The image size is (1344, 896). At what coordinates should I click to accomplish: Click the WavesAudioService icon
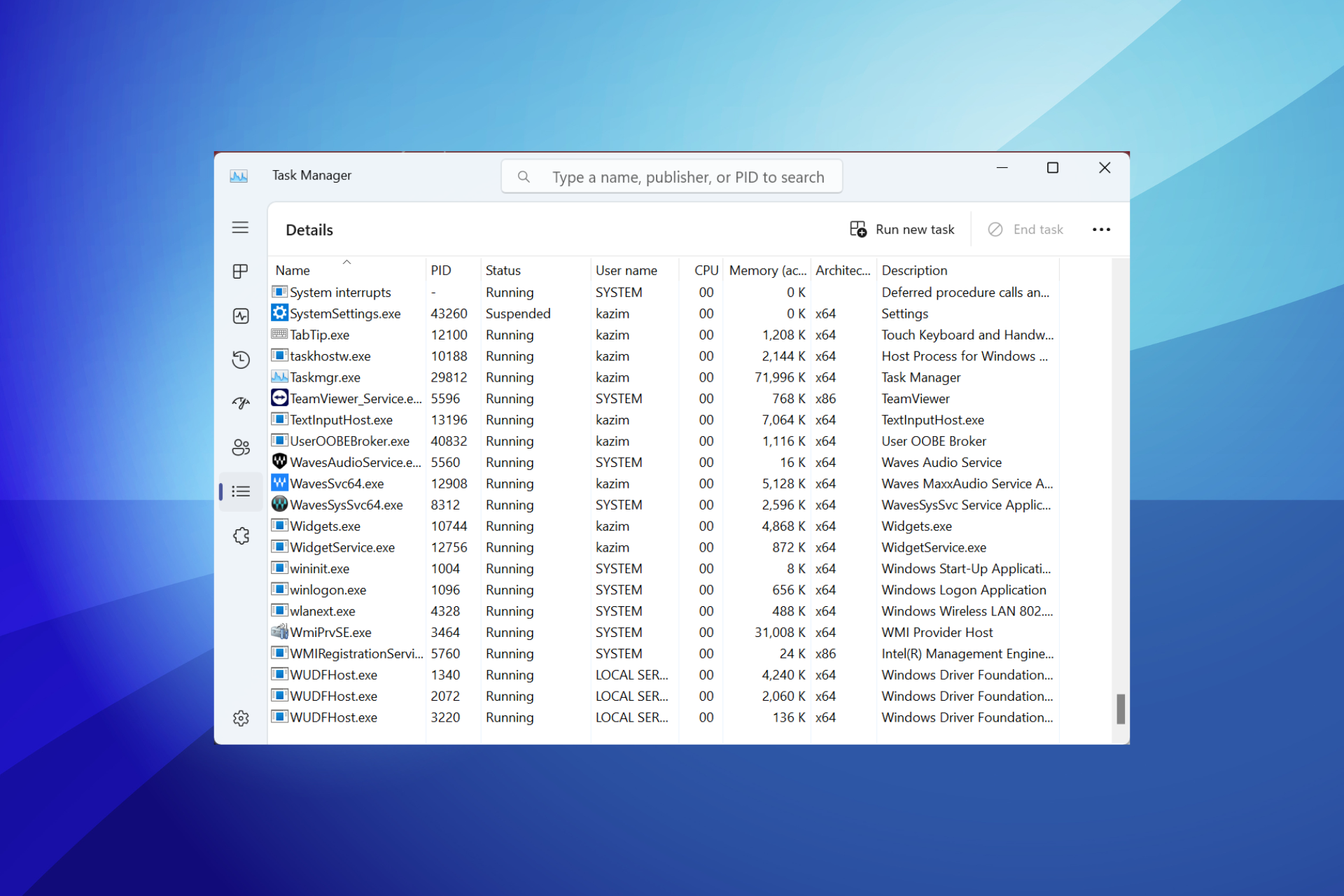point(279,461)
